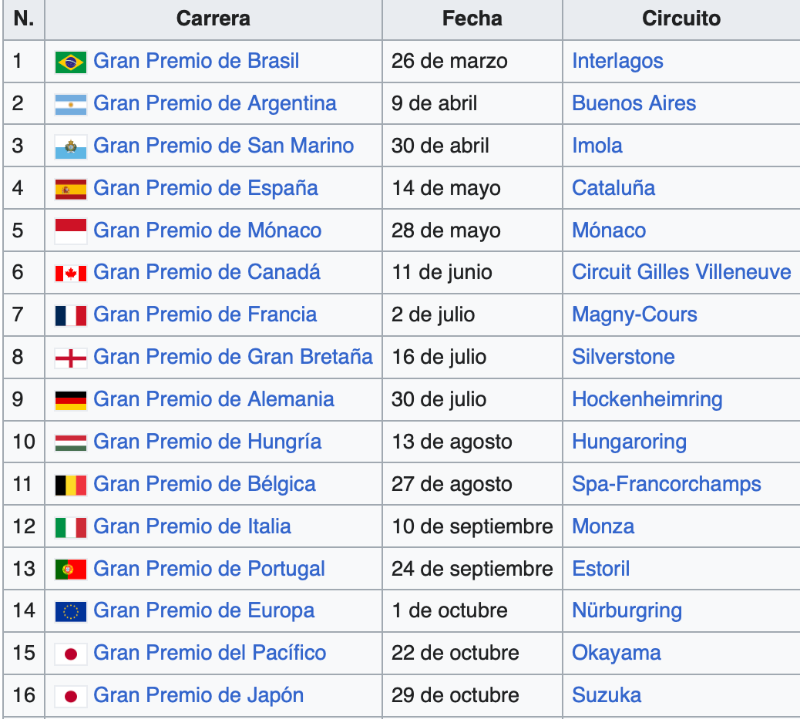Open the Gran Premio de Mónaco link

click(x=207, y=230)
